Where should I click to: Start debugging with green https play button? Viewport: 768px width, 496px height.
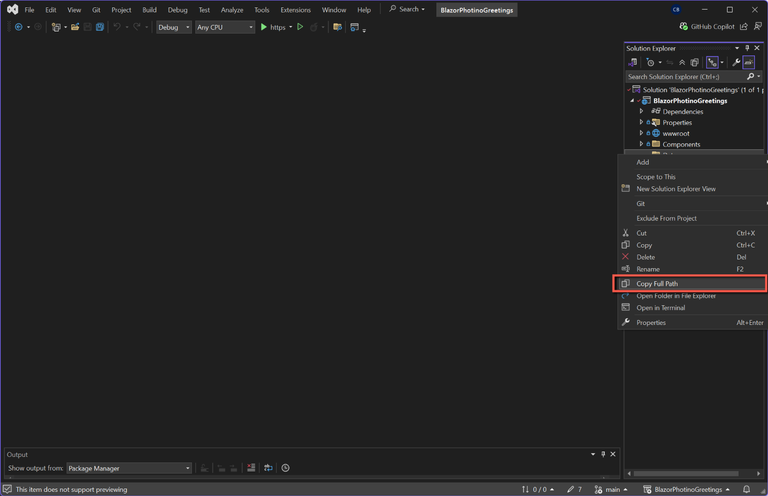coord(264,27)
